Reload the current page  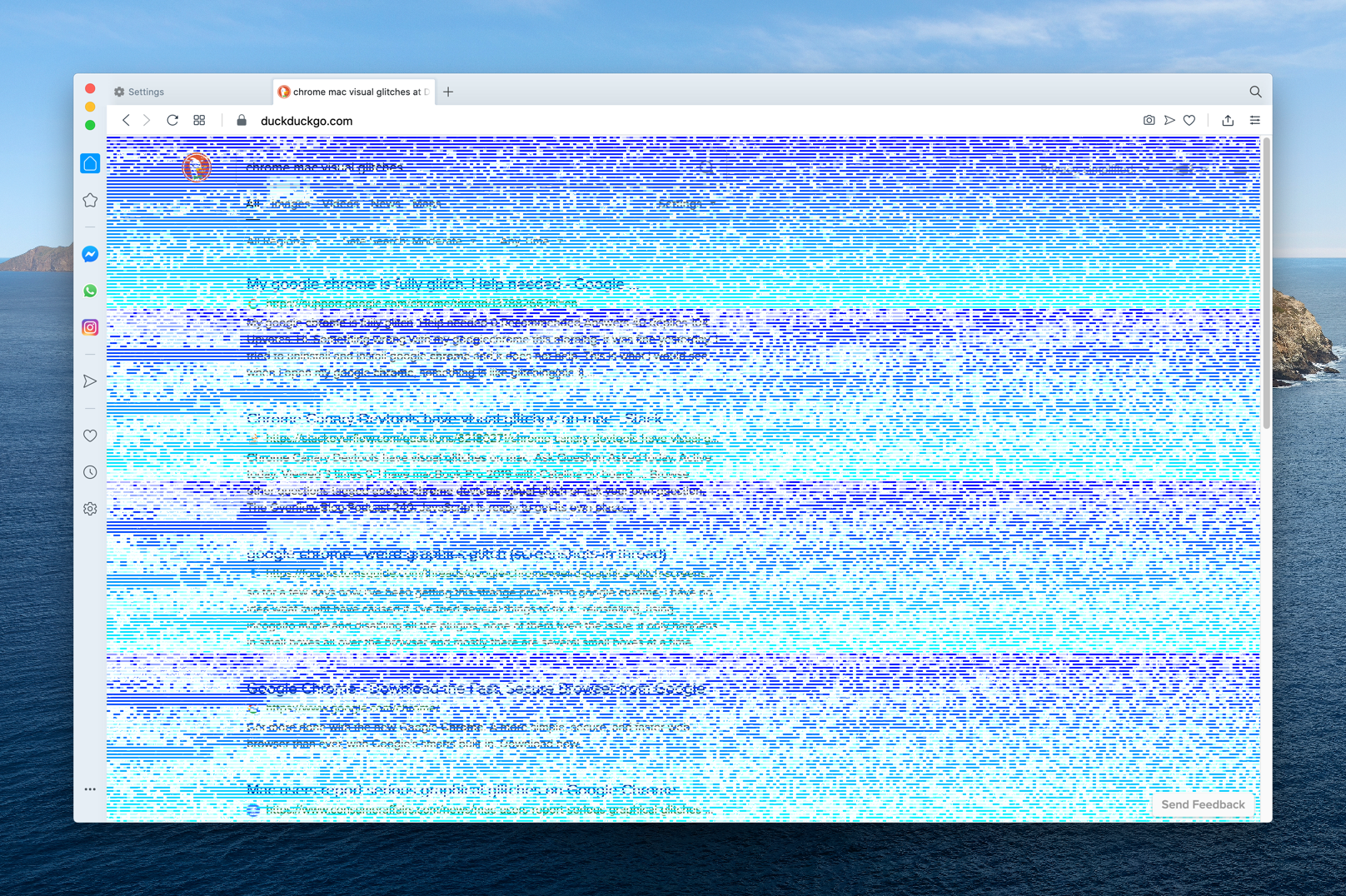pos(172,120)
